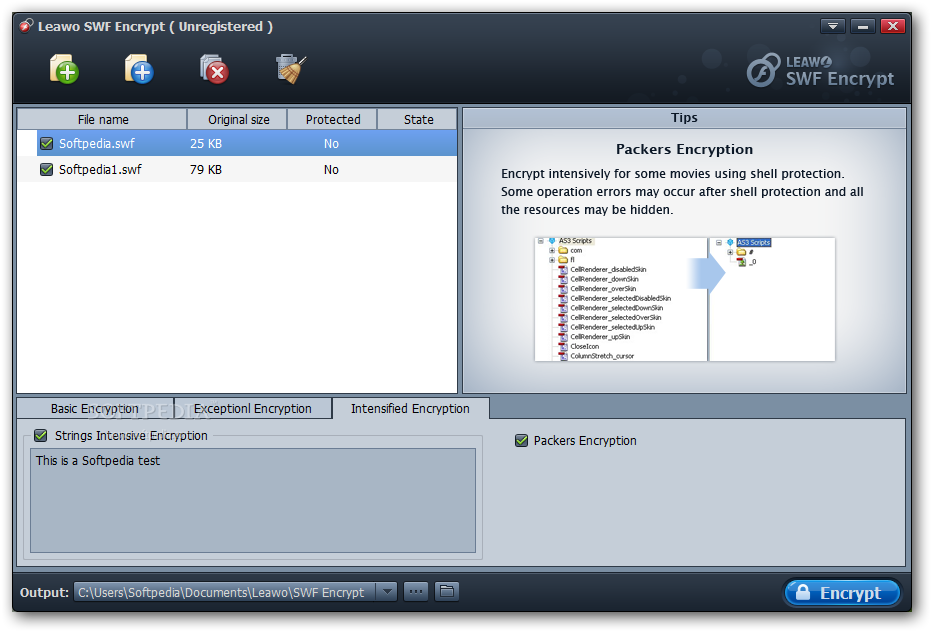Select the Softpedia.swf file name
This screenshot has height=632, width=932.
coord(96,143)
